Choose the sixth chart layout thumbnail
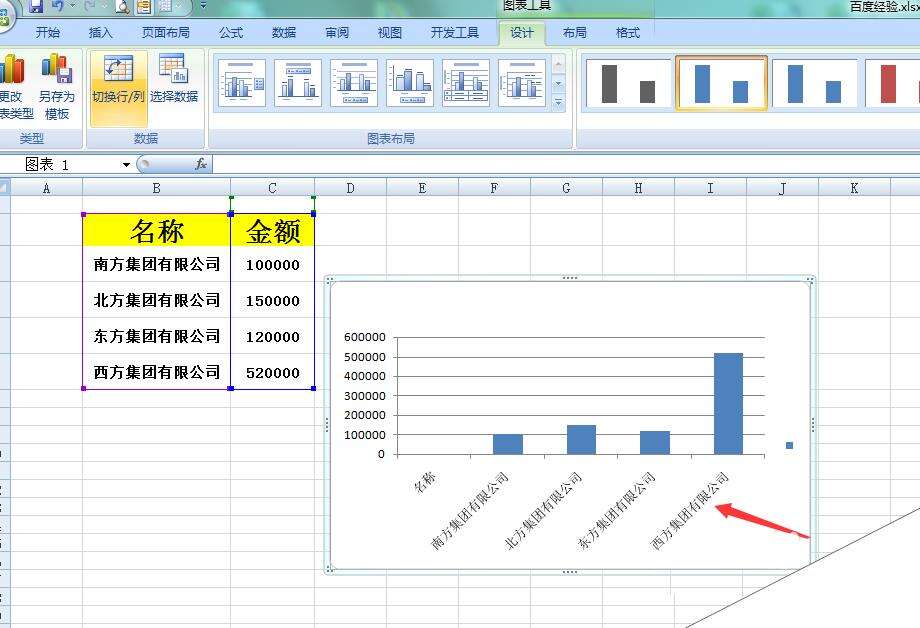The height and width of the screenshot is (628, 920). coord(522,83)
